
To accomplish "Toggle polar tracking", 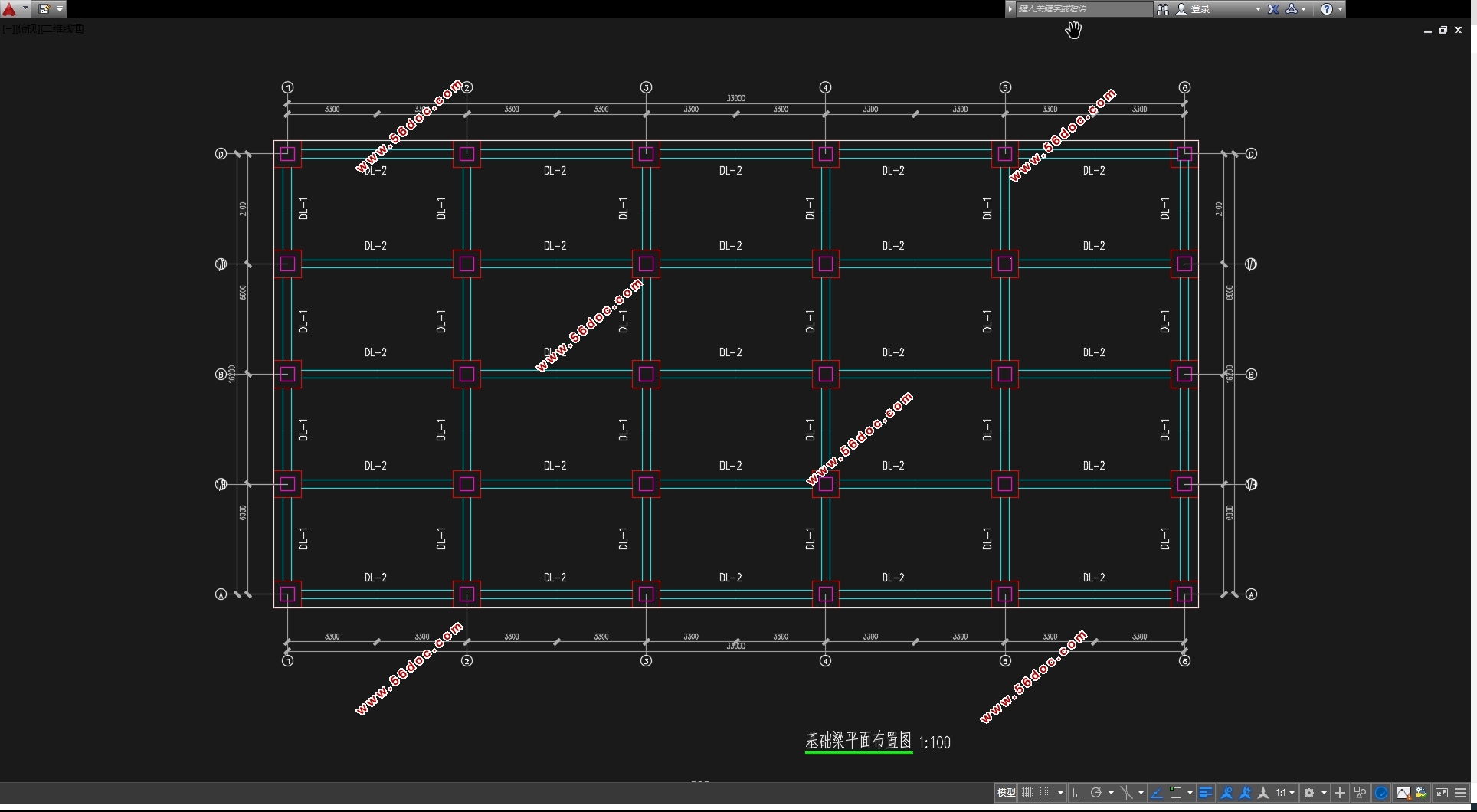I will 1096,793.
